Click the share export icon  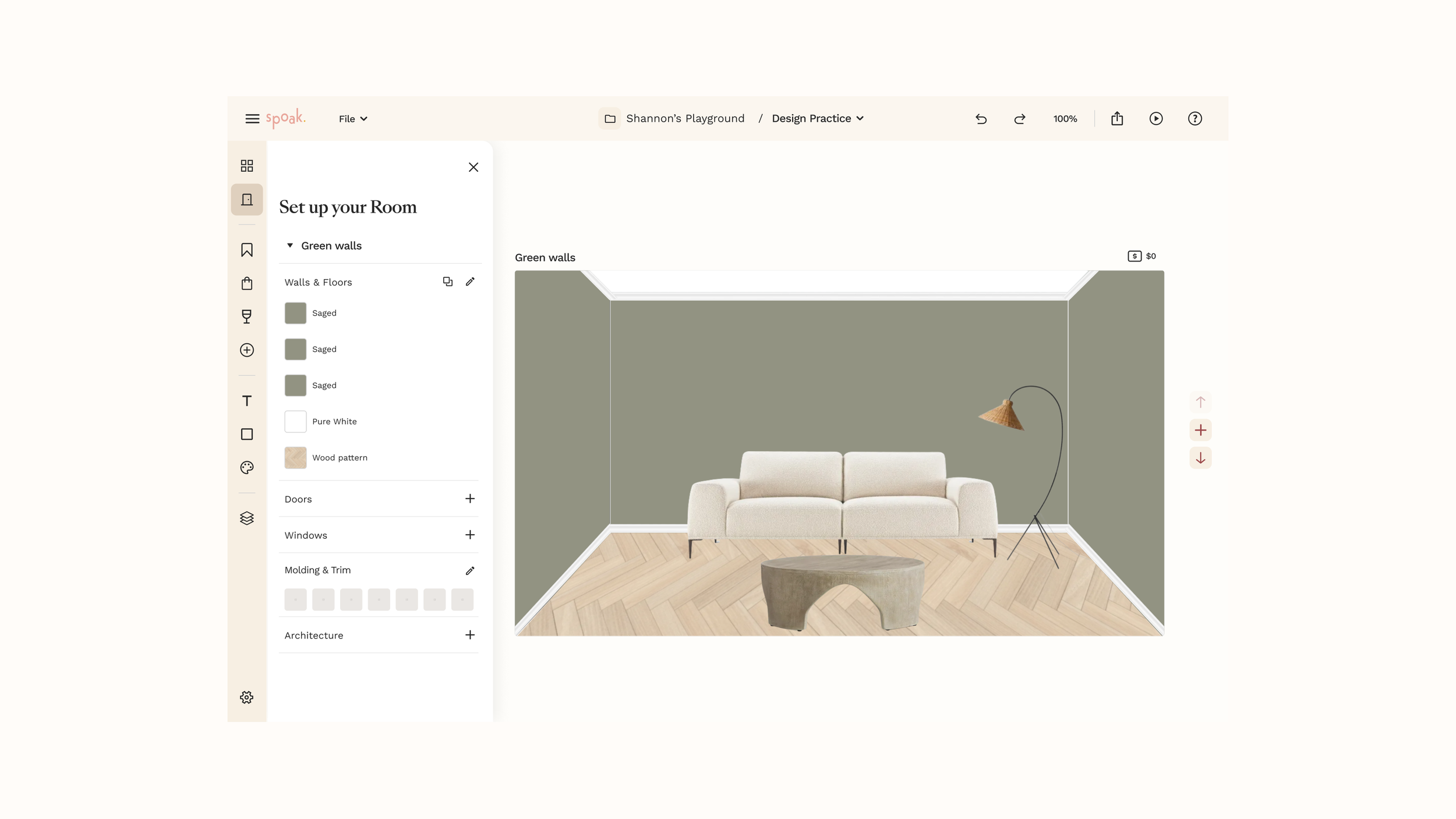(x=1117, y=119)
